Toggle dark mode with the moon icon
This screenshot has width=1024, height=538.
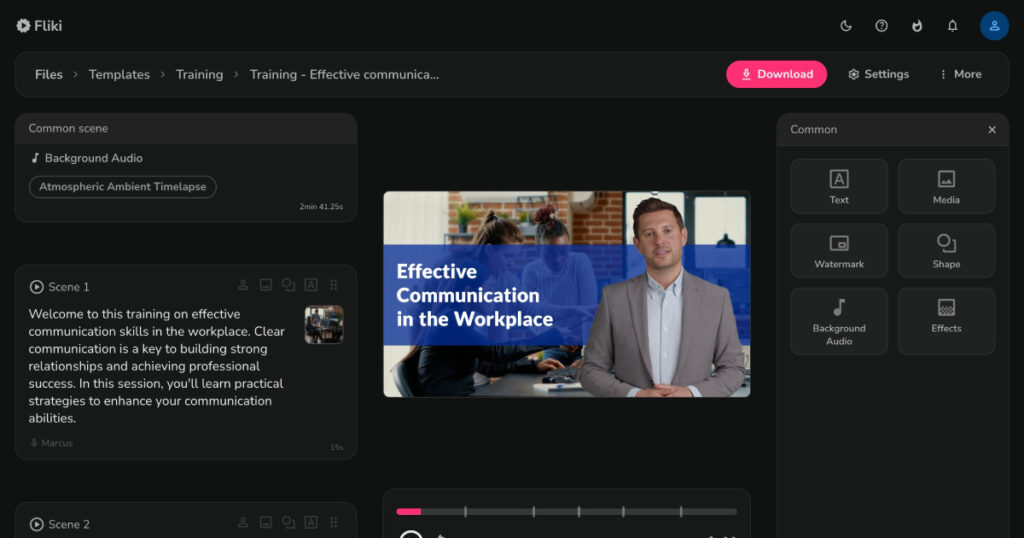coord(846,26)
